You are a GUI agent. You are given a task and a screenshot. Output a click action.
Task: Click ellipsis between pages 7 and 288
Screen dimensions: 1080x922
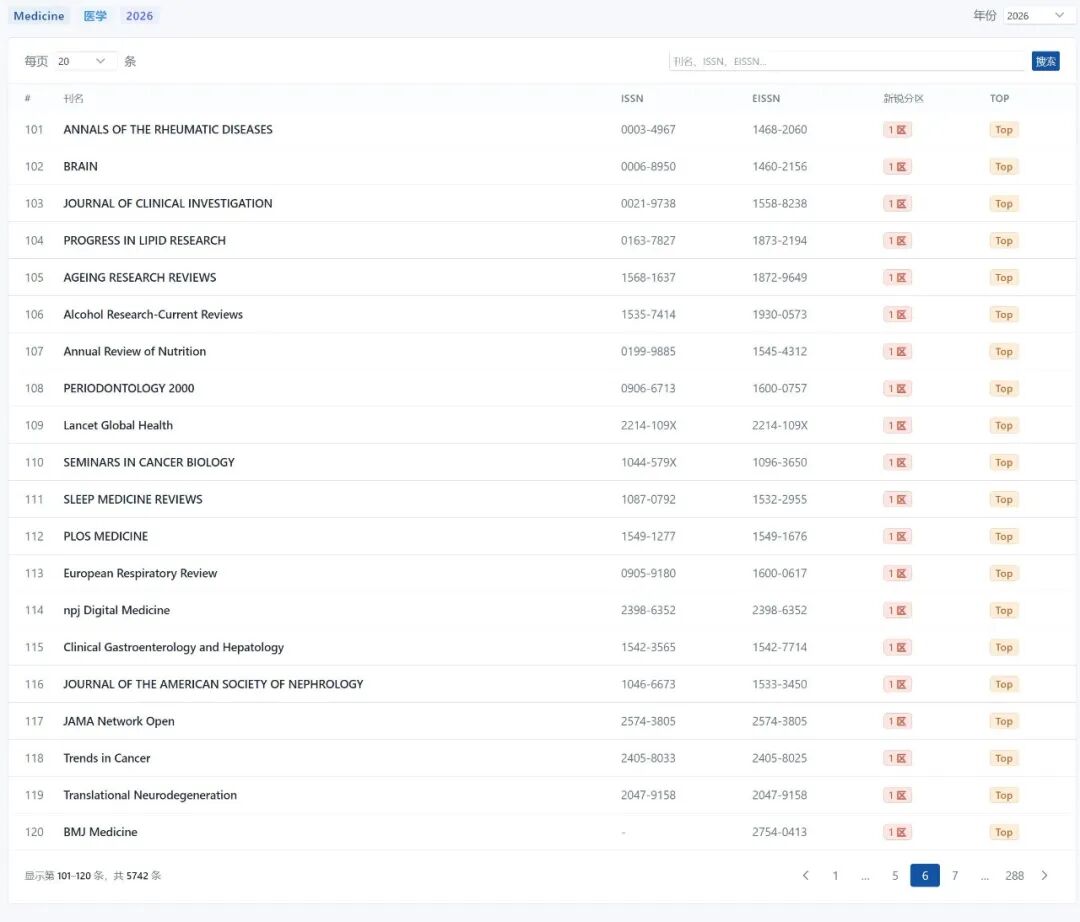pyautogui.click(x=985, y=876)
